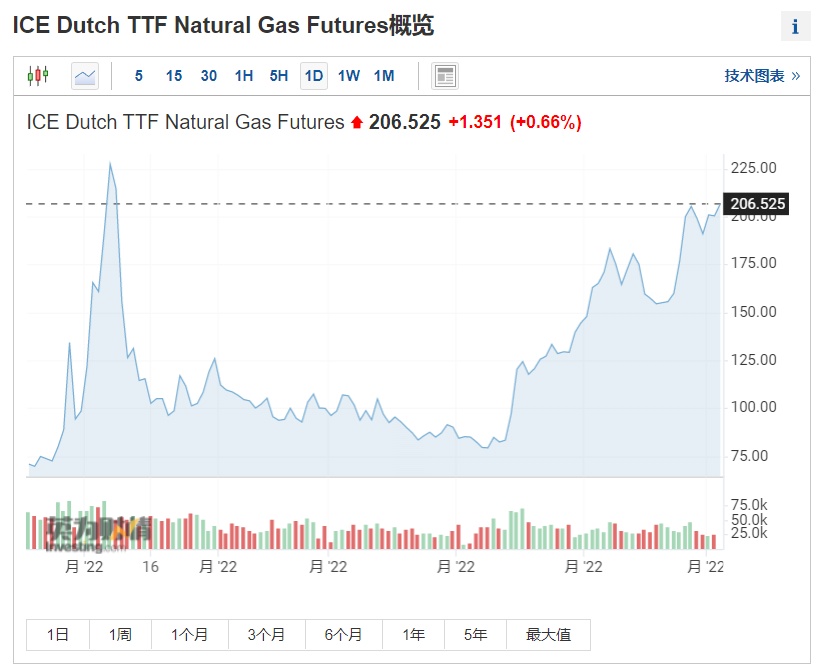
Task: Select the 1H interval
Action: point(244,75)
